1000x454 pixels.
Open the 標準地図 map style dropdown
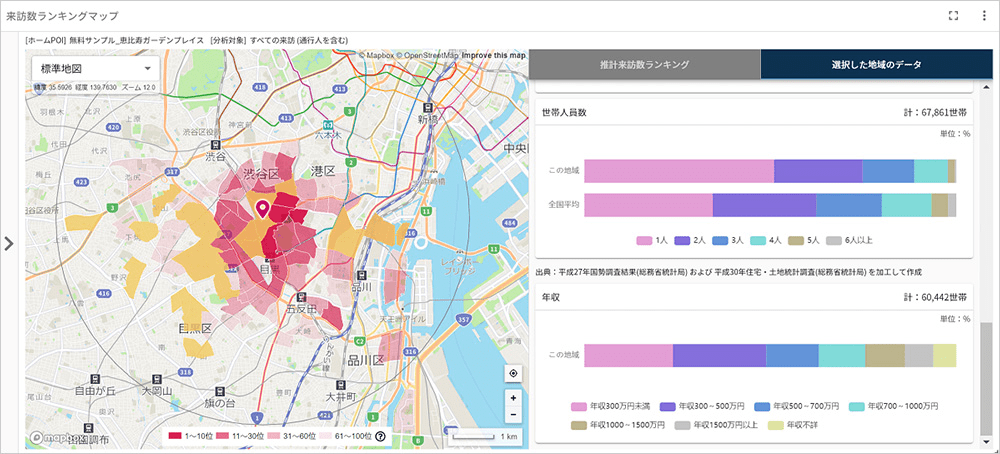click(x=96, y=69)
